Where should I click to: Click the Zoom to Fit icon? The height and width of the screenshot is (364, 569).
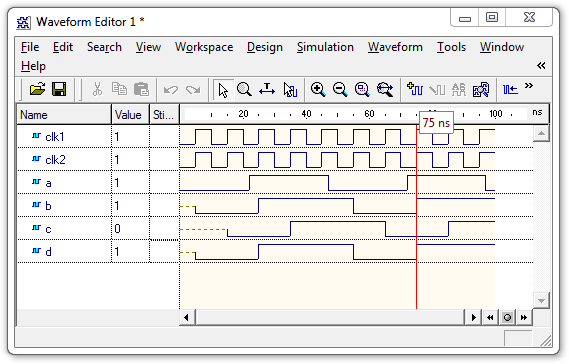[x=385, y=89]
